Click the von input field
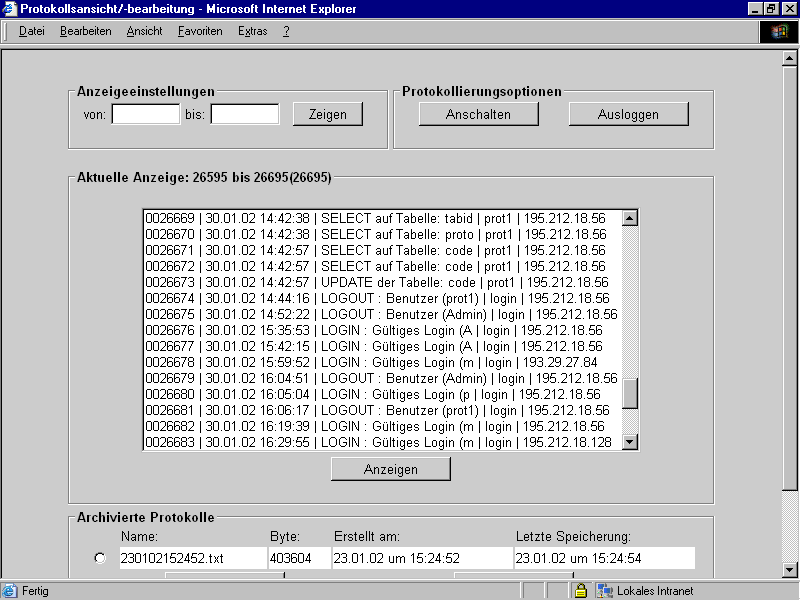 145,113
